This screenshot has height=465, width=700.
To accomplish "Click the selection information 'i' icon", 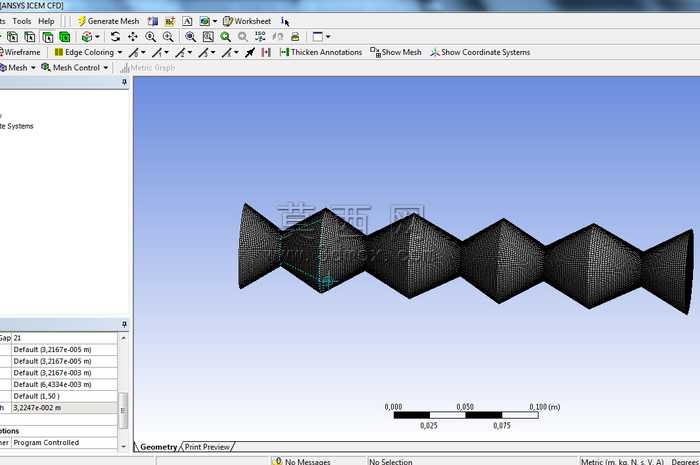I will (x=285, y=21).
